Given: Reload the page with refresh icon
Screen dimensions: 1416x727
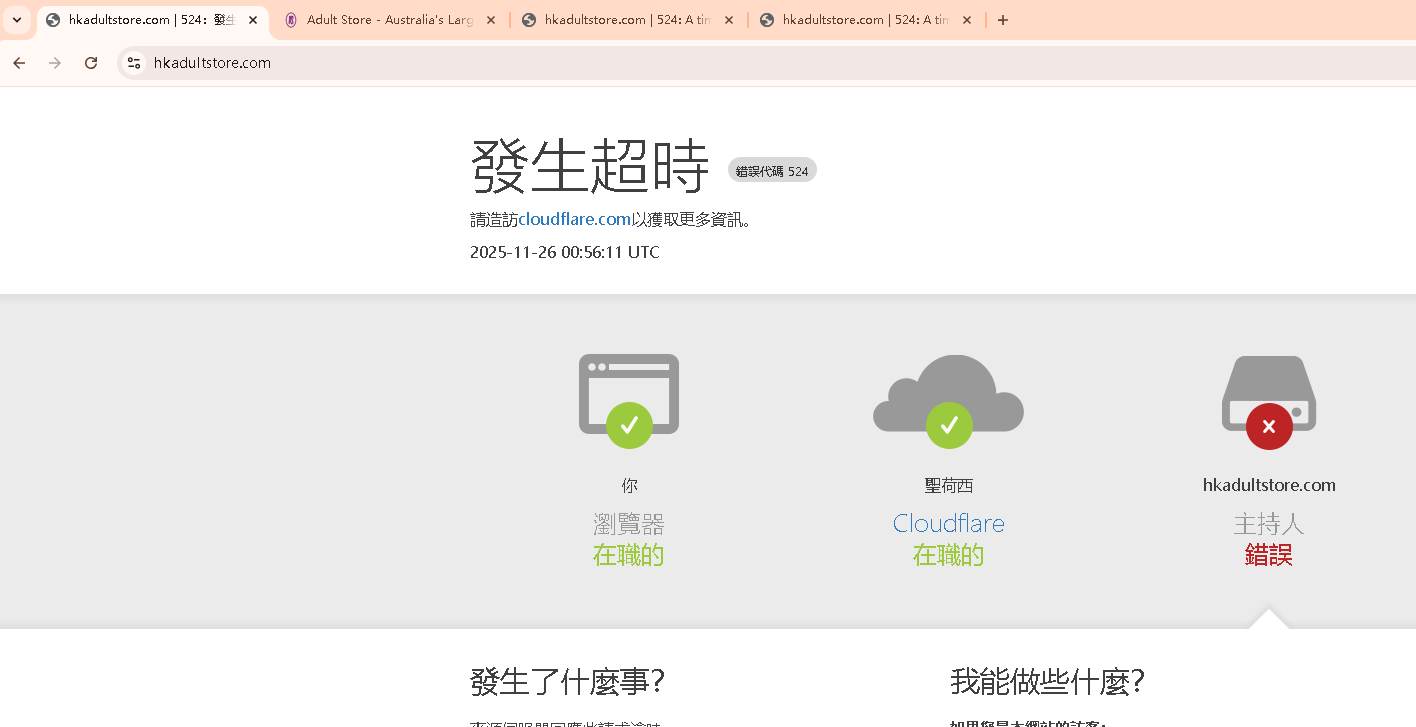Looking at the screenshot, I should (x=91, y=63).
